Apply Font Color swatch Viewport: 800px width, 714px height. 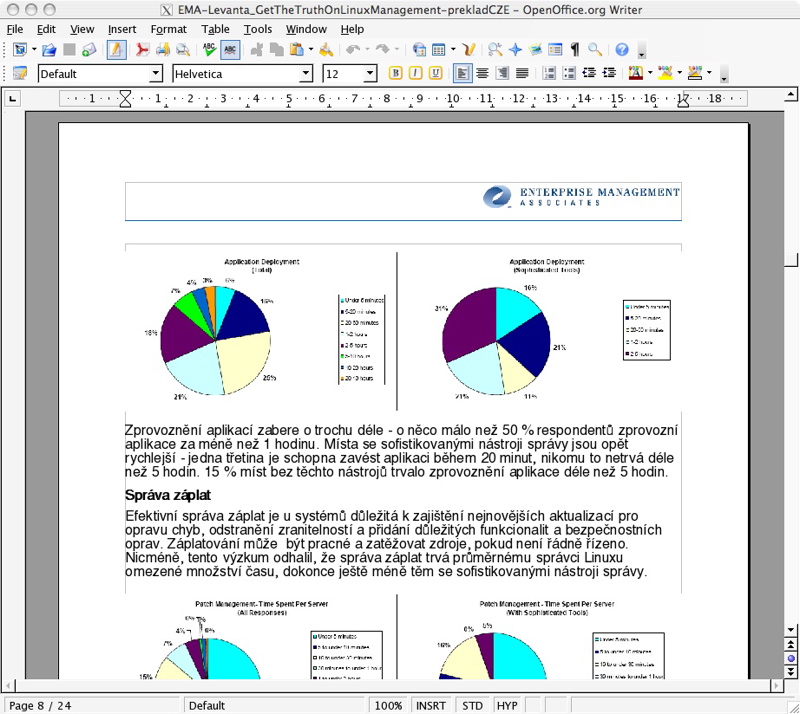(x=635, y=73)
